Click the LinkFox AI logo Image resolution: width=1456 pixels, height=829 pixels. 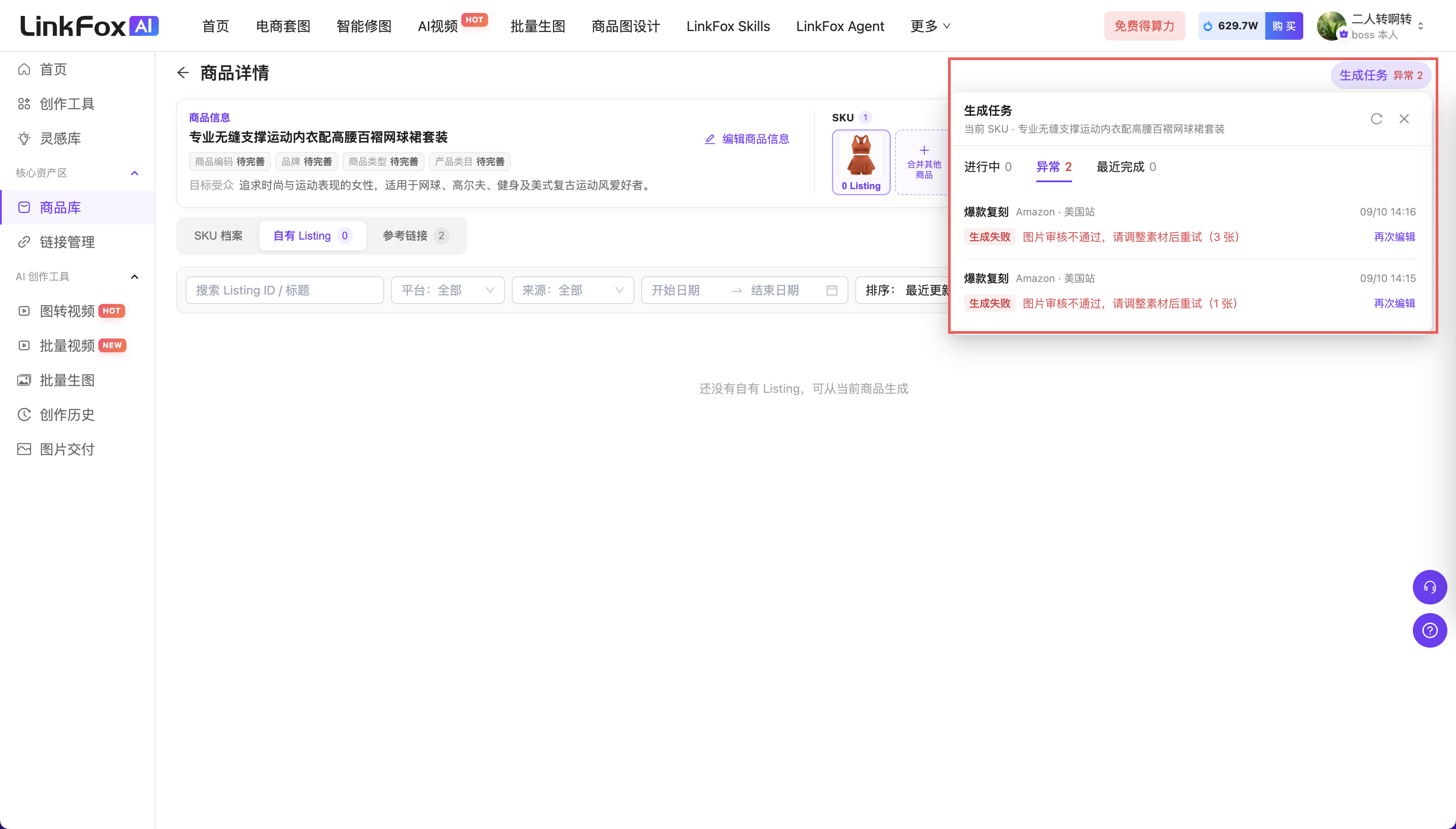[x=89, y=26]
